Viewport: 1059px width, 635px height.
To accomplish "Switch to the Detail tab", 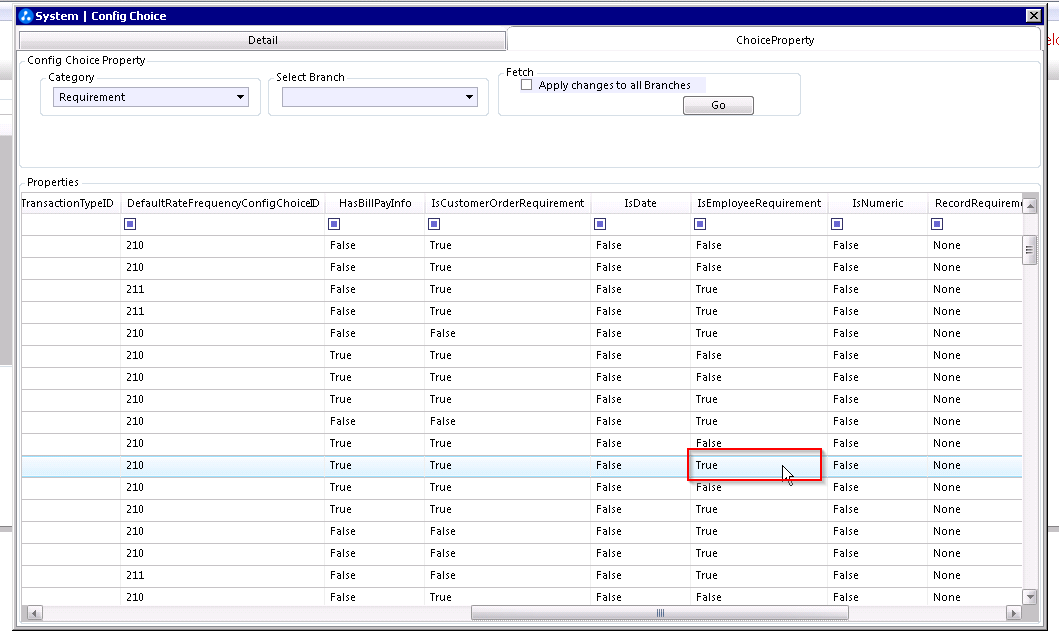I will (263, 41).
